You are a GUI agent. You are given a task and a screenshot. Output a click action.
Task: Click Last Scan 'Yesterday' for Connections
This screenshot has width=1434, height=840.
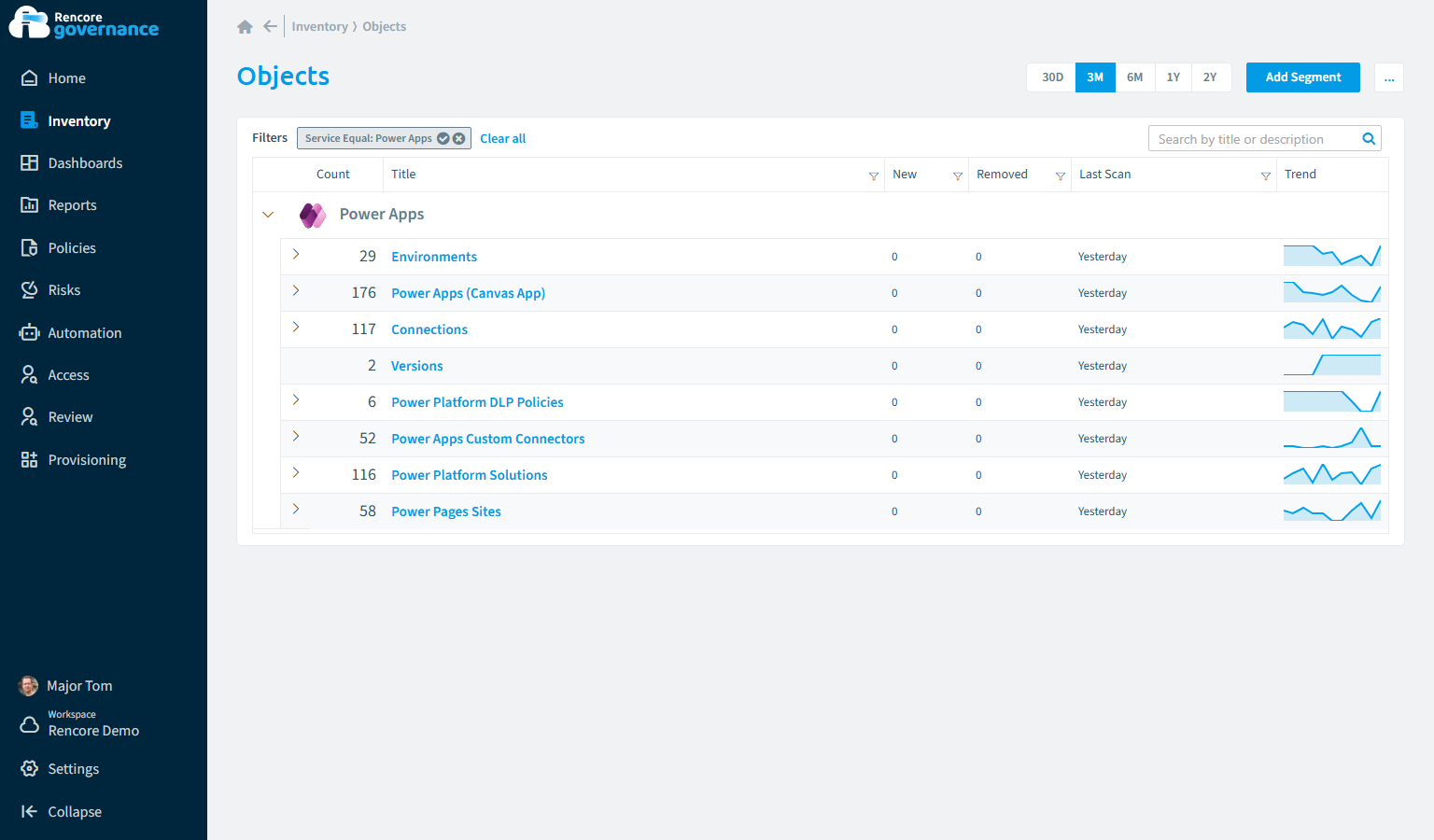(1102, 329)
